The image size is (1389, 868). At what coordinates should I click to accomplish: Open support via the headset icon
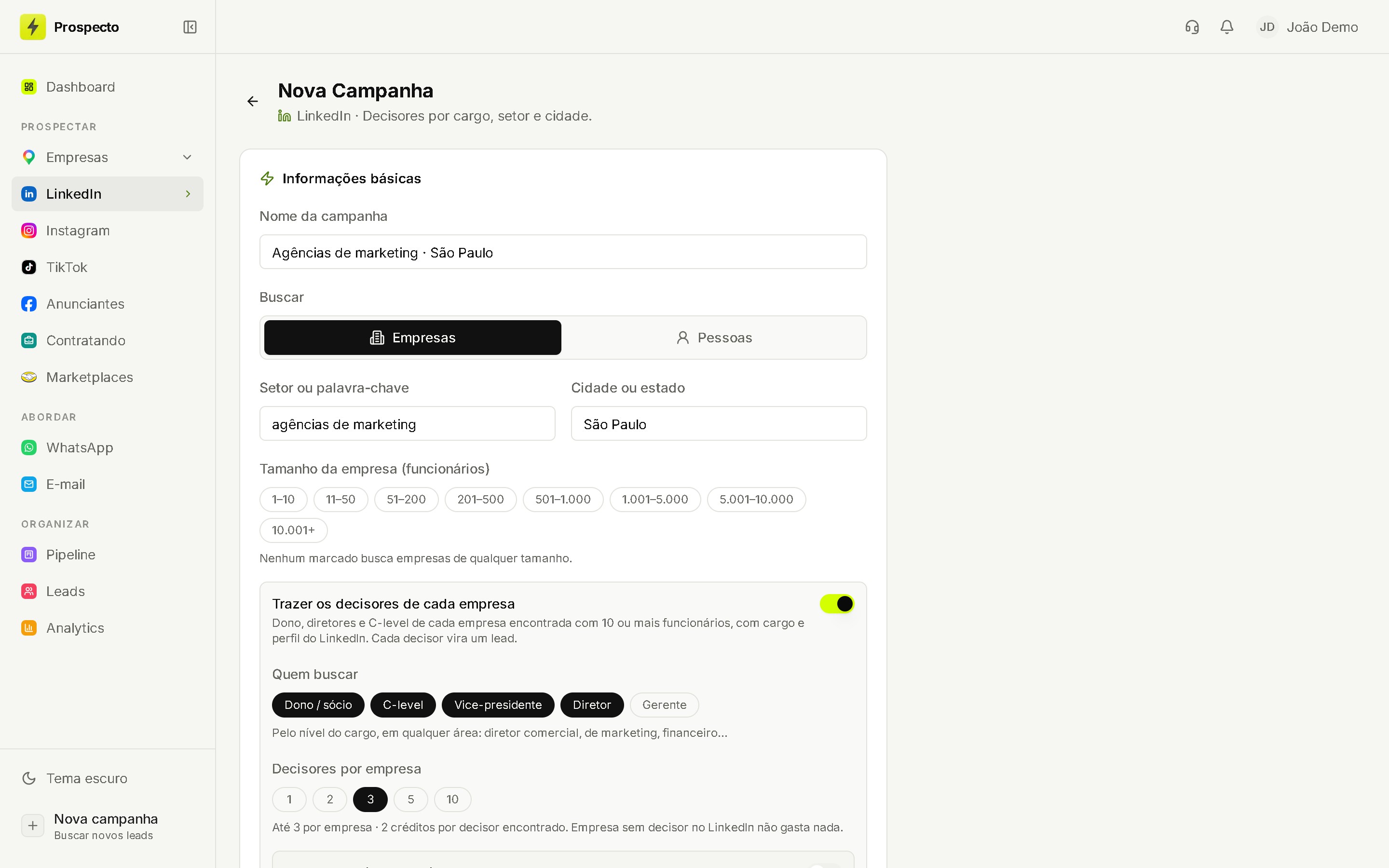pyautogui.click(x=1192, y=27)
